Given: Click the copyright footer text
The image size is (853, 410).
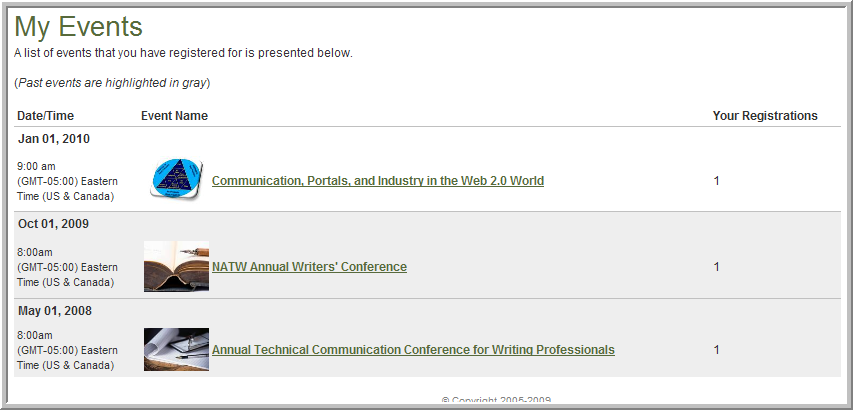Looking at the screenshot, I should (x=497, y=400).
